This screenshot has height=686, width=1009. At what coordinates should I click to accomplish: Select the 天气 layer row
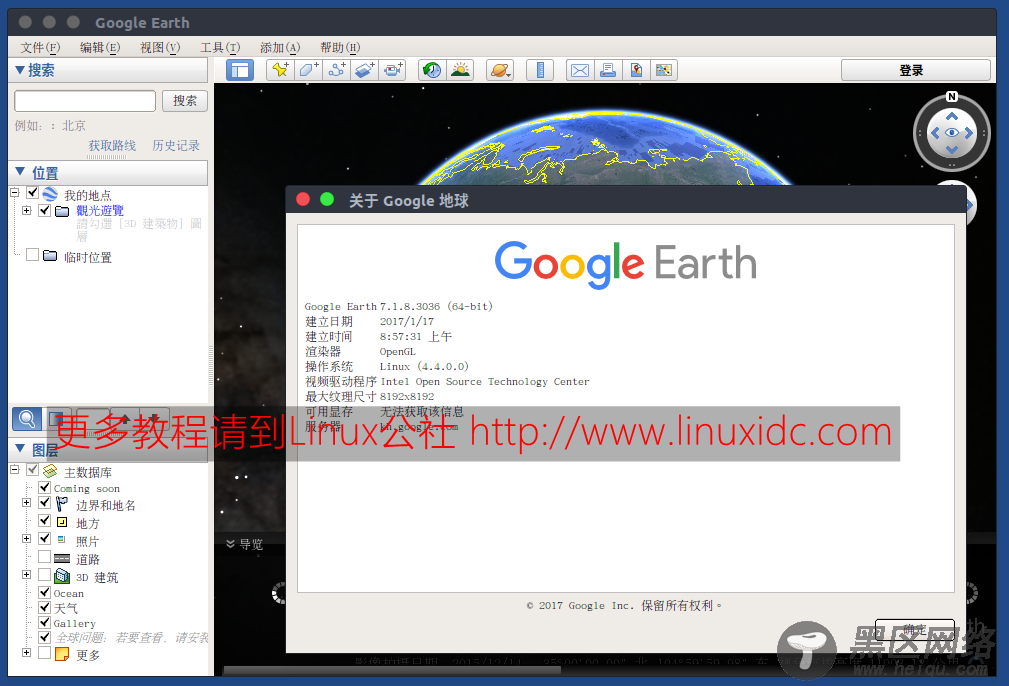66,608
